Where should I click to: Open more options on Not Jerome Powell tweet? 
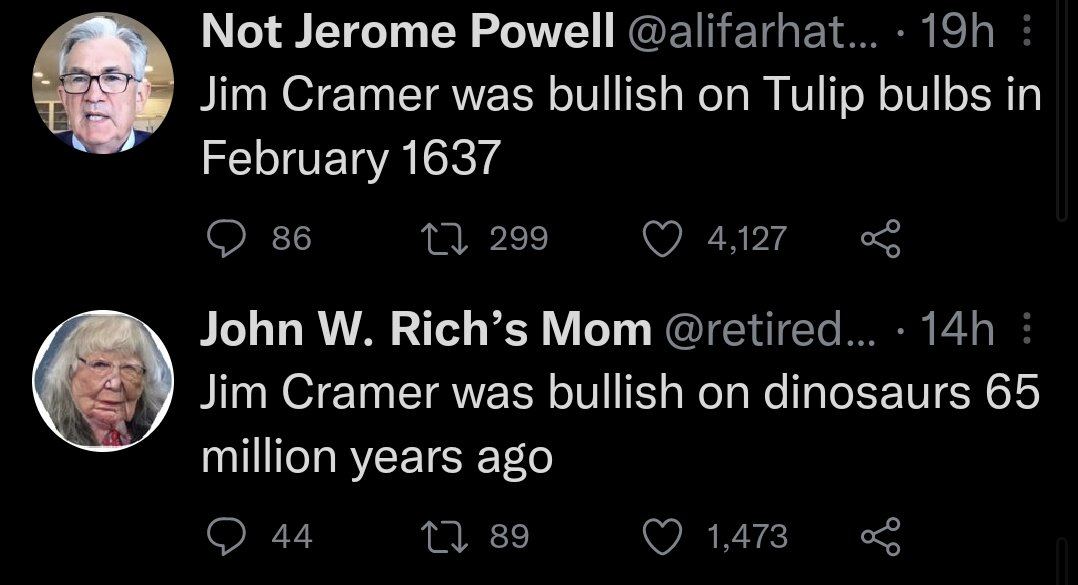pyautogui.click(x=1026, y=32)
